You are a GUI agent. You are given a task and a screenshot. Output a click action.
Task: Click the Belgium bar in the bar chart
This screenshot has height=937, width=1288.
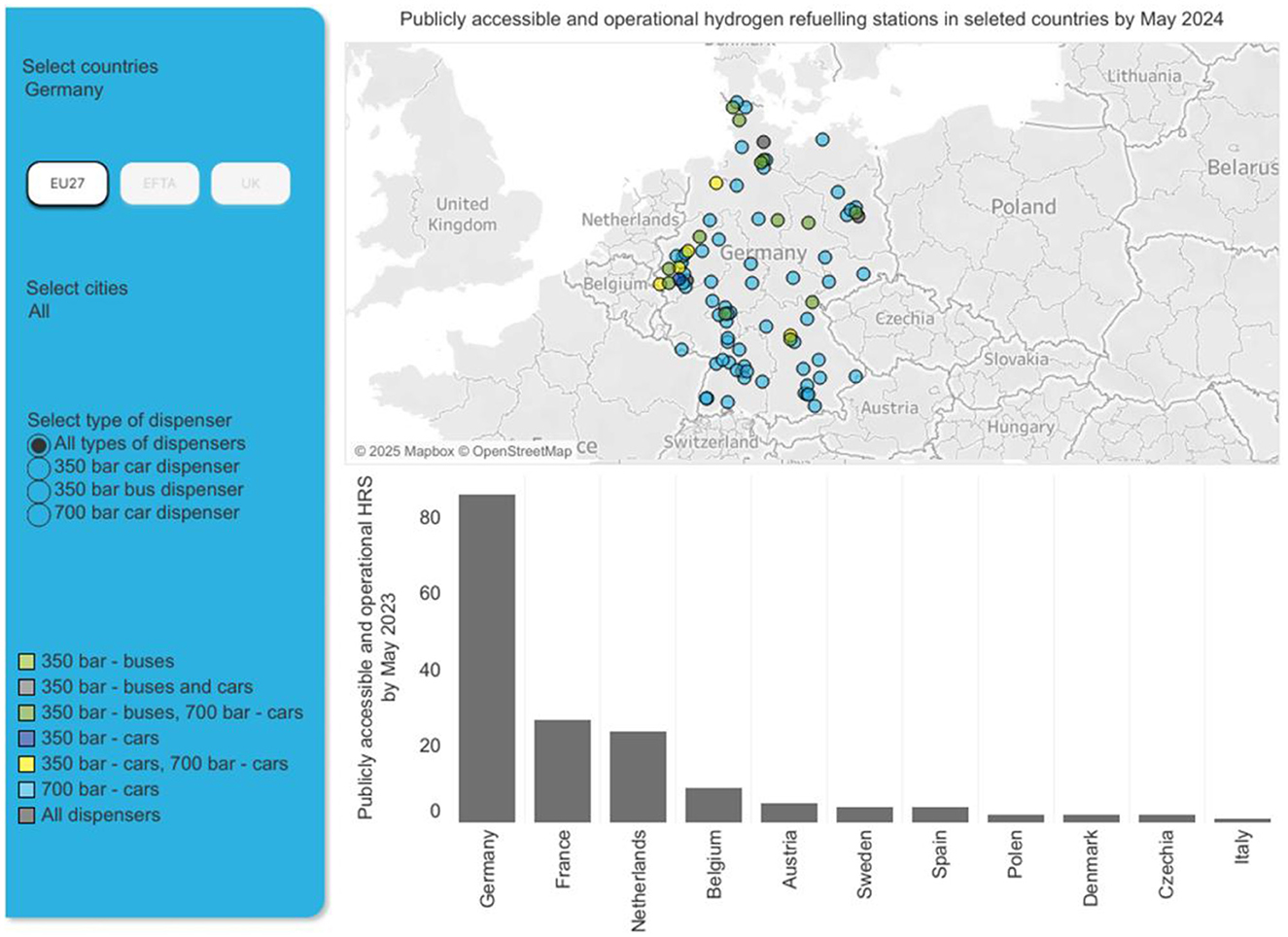click(x=714, y=805)
